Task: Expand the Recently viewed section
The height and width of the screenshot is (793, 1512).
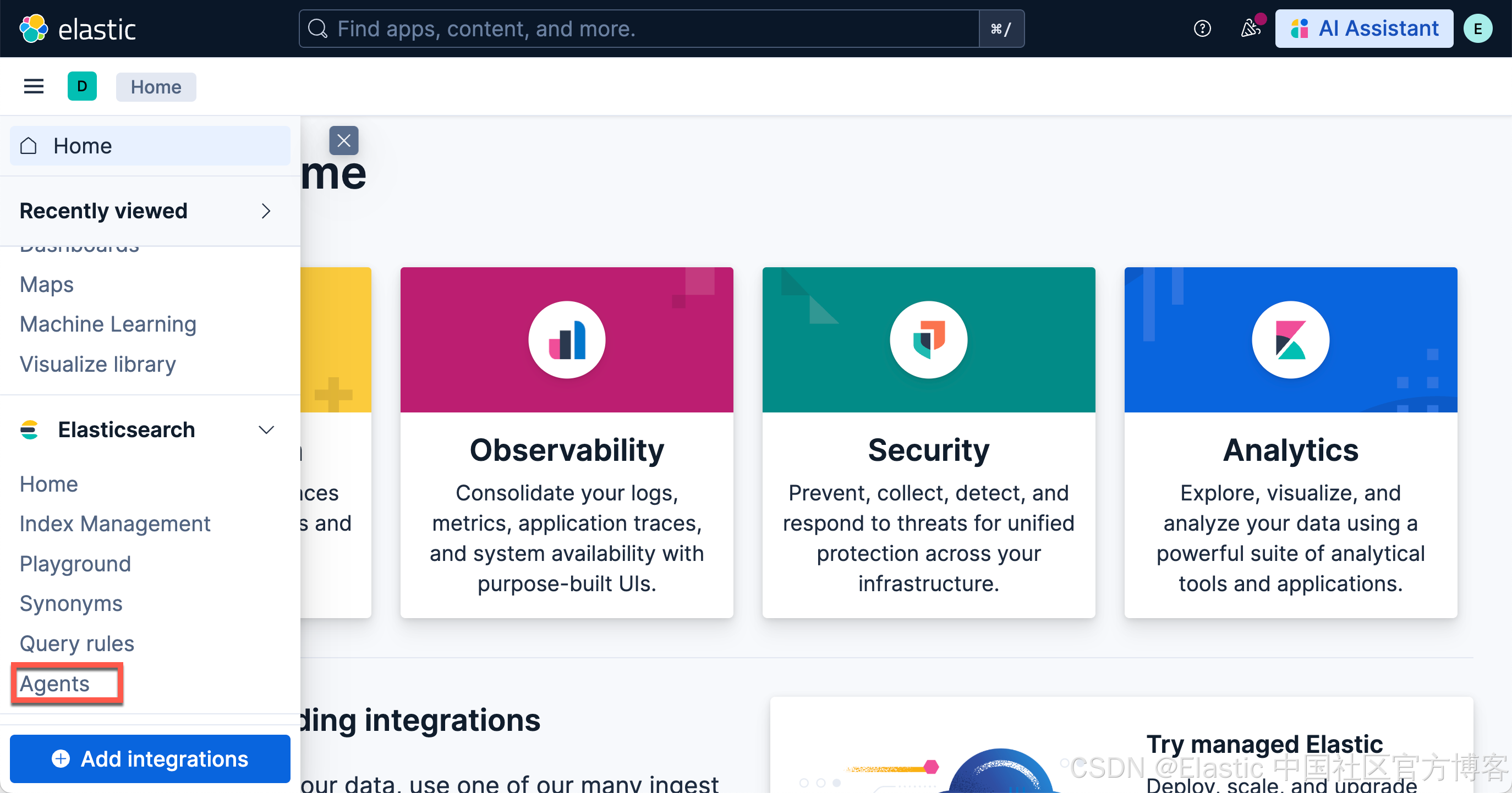Action: coord(265,211)
